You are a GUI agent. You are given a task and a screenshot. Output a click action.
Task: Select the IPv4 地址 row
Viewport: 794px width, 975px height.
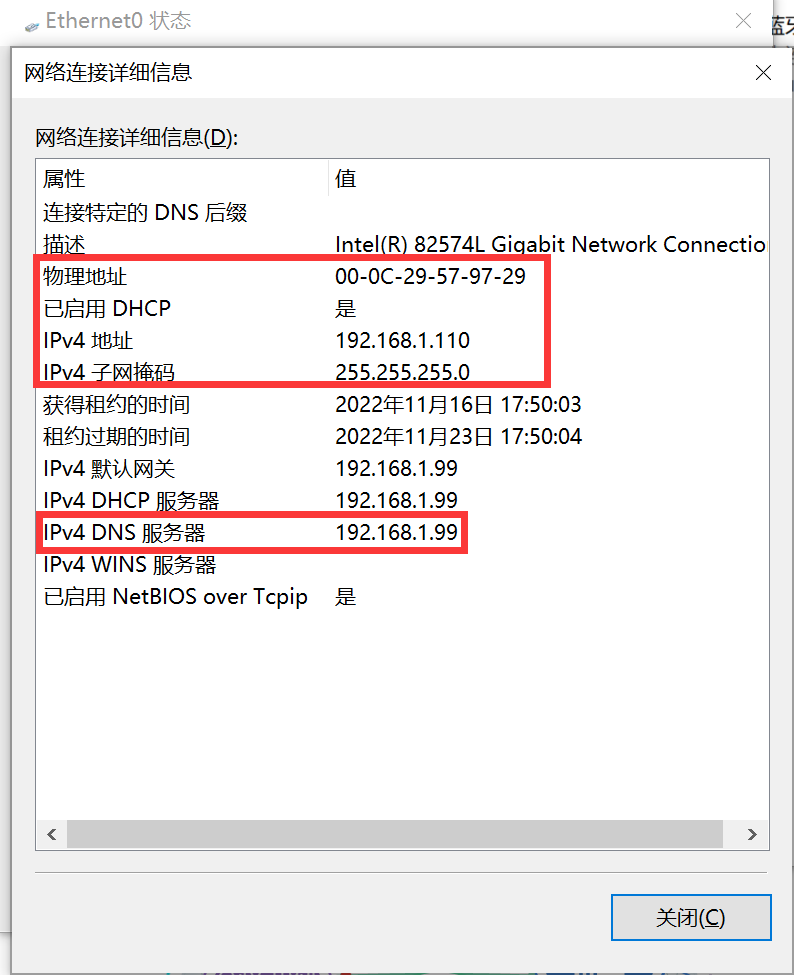tap(88, 340)
